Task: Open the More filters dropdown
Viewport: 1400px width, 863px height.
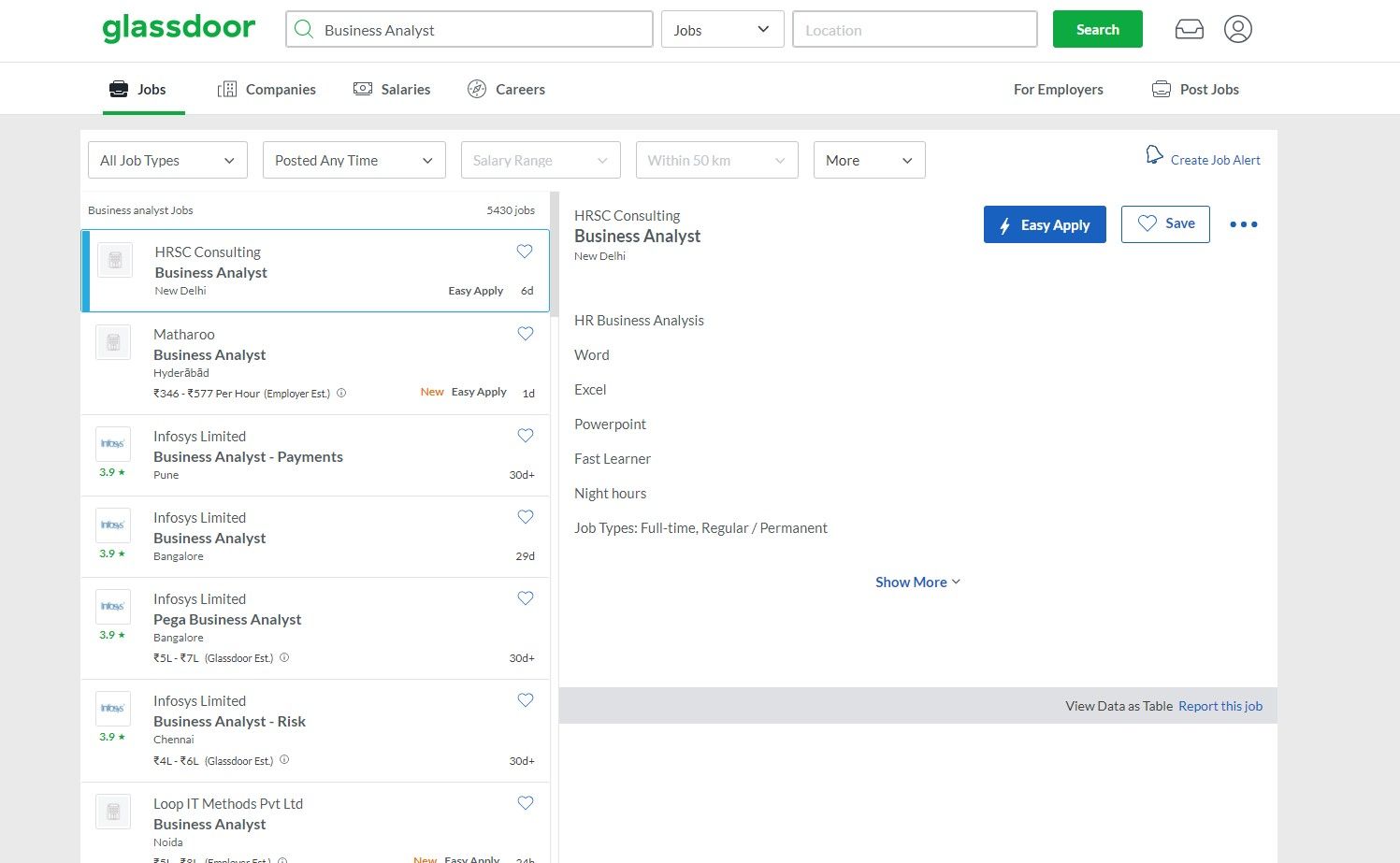Action: coord(869,160)
